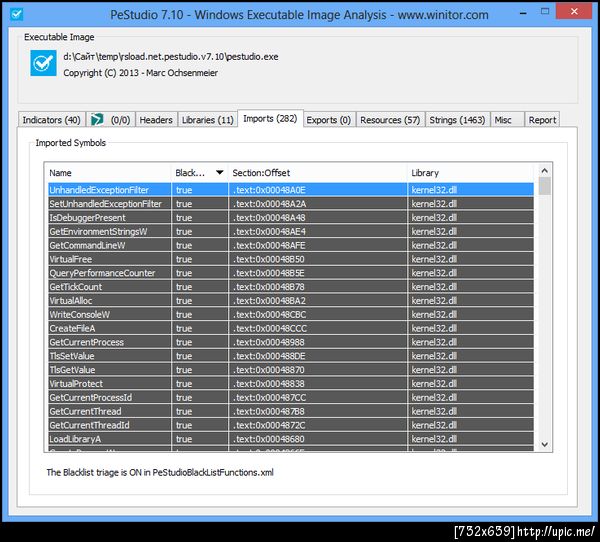The height and width of the screenshot is (542, 600).
Task: Select the SetUnhandledExceptionFilter row
Action: click(x=291, y=204)
